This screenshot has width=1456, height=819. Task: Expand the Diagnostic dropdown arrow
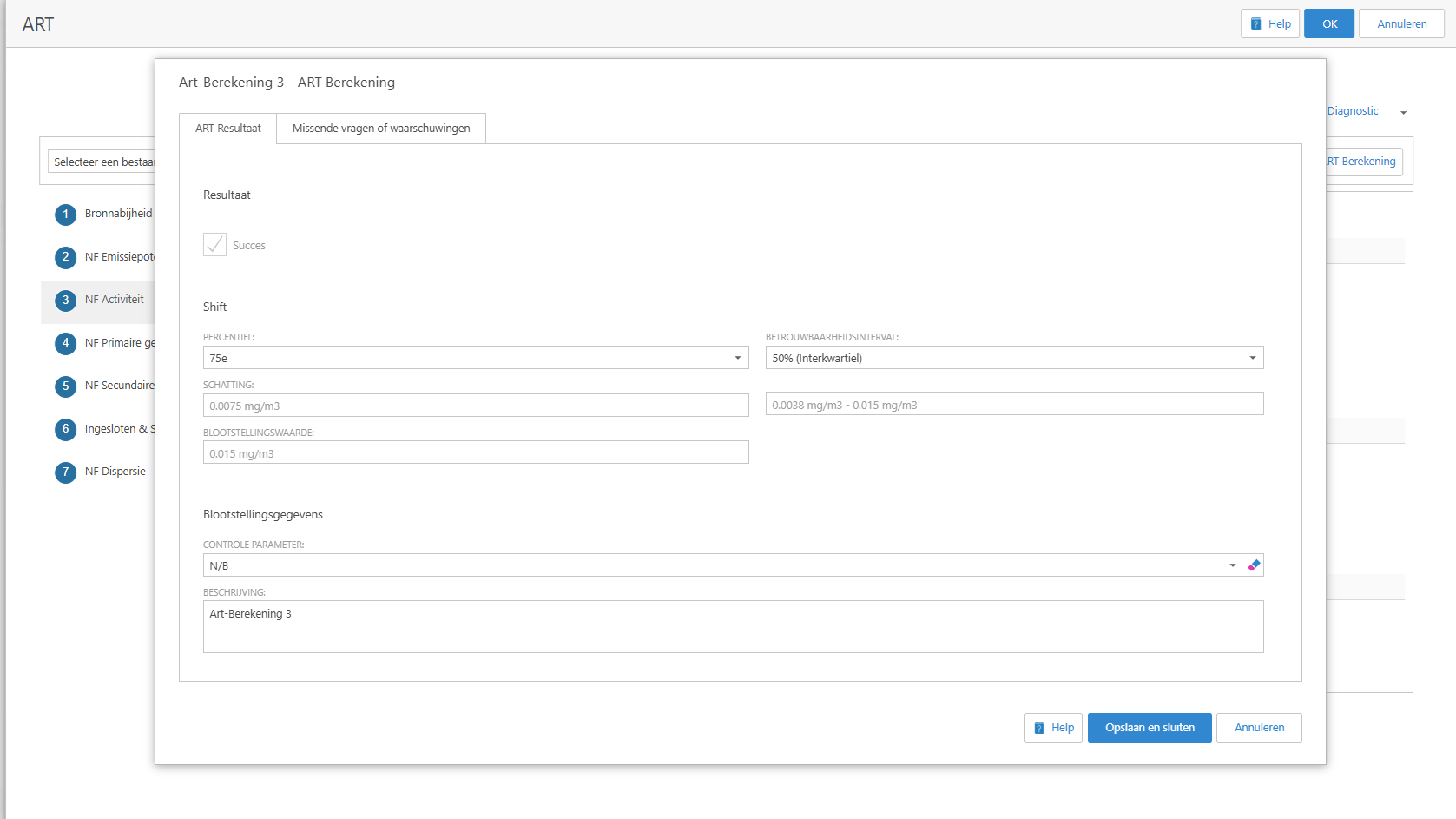pyautogui.click(x=1403, y=112)
